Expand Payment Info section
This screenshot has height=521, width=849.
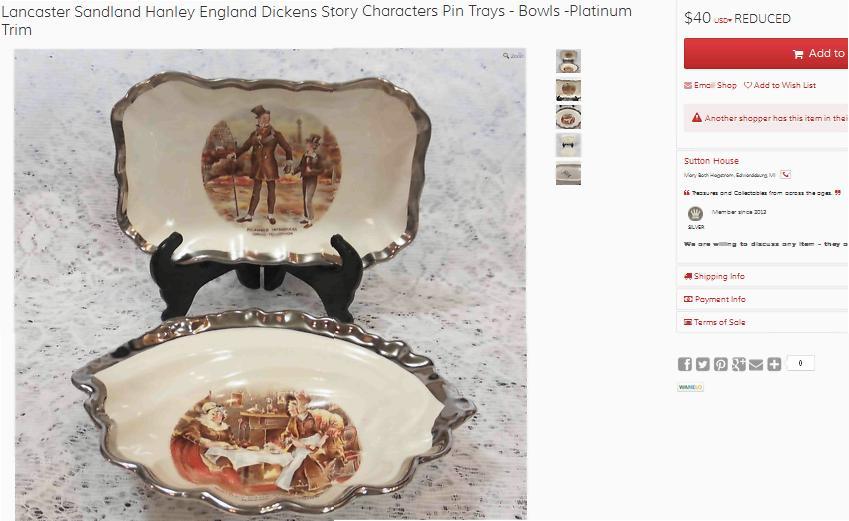(x=715, y=299)
